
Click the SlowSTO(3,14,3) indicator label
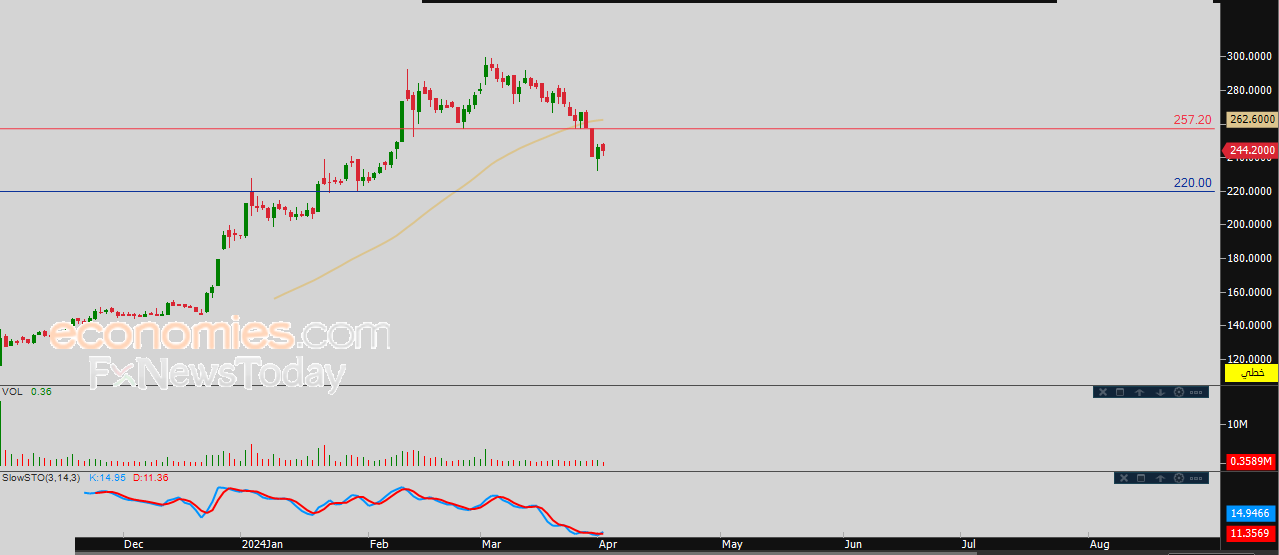(x=43, y=478)
